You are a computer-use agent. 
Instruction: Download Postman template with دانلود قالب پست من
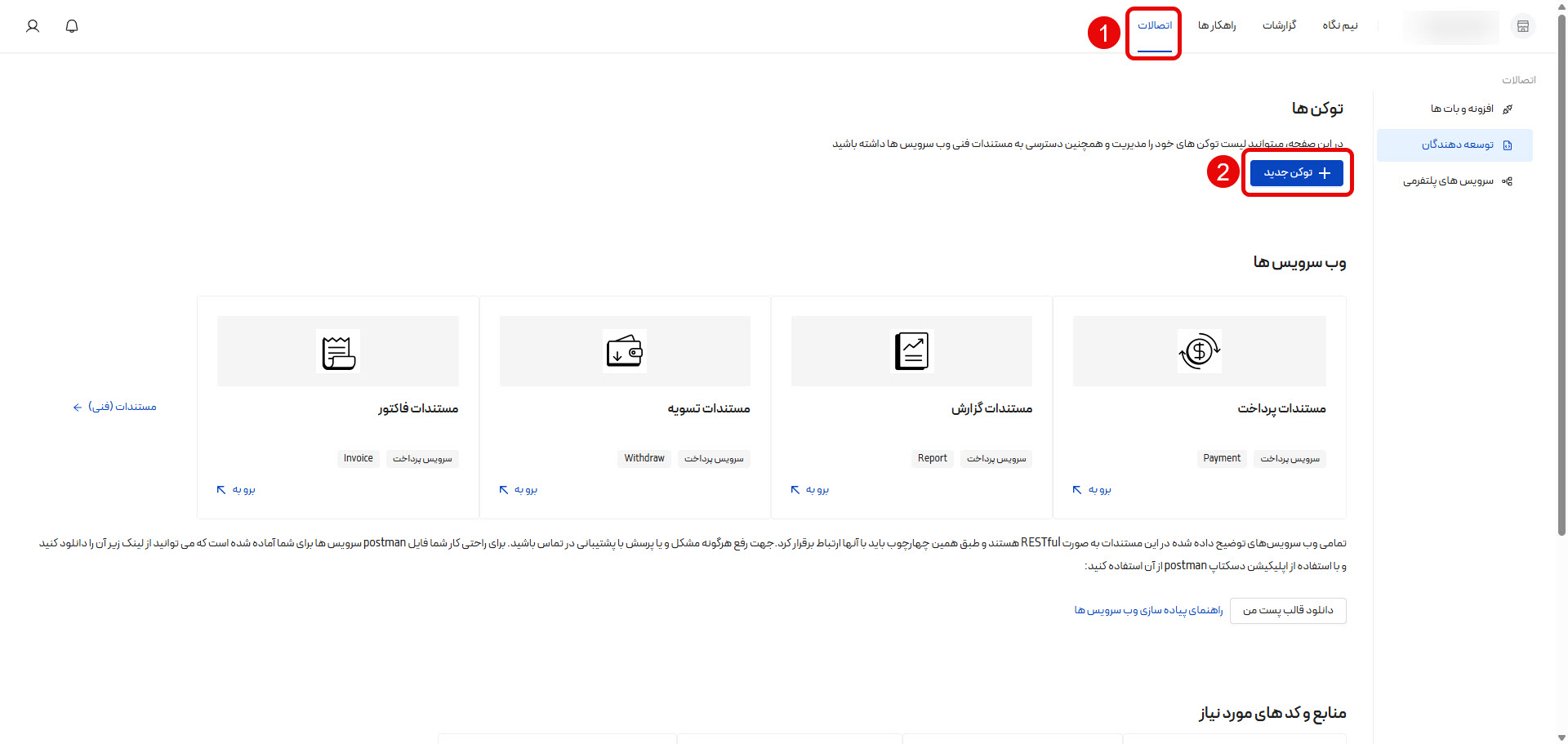[1288, 611]
